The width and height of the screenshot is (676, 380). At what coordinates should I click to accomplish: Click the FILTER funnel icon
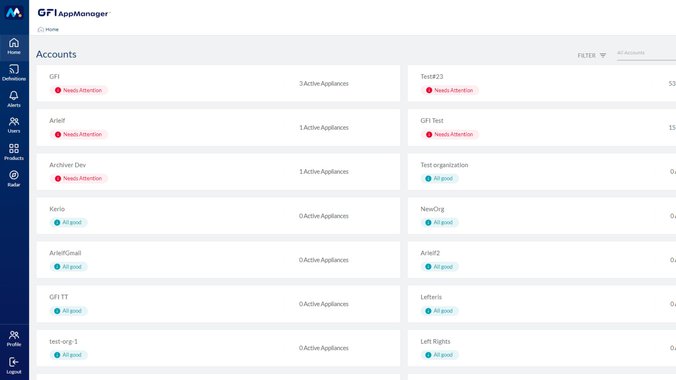click(x=603, y=55)
